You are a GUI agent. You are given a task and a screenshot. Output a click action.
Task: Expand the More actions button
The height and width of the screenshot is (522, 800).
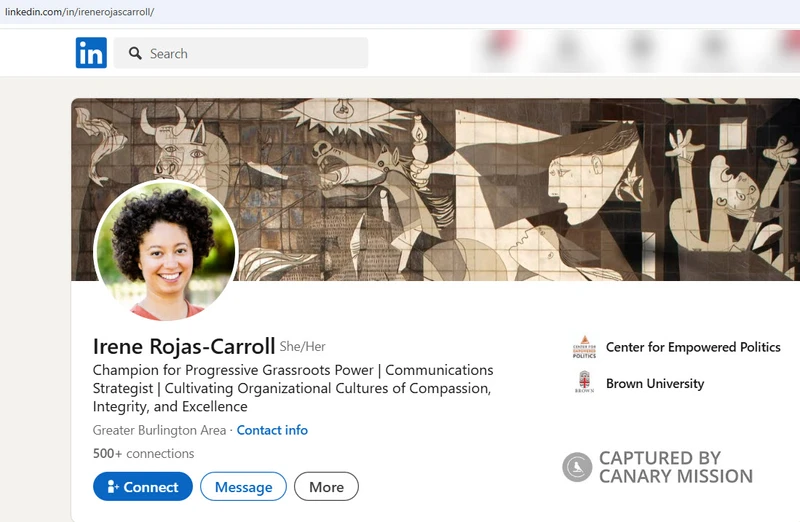click(x=326, y=487)
